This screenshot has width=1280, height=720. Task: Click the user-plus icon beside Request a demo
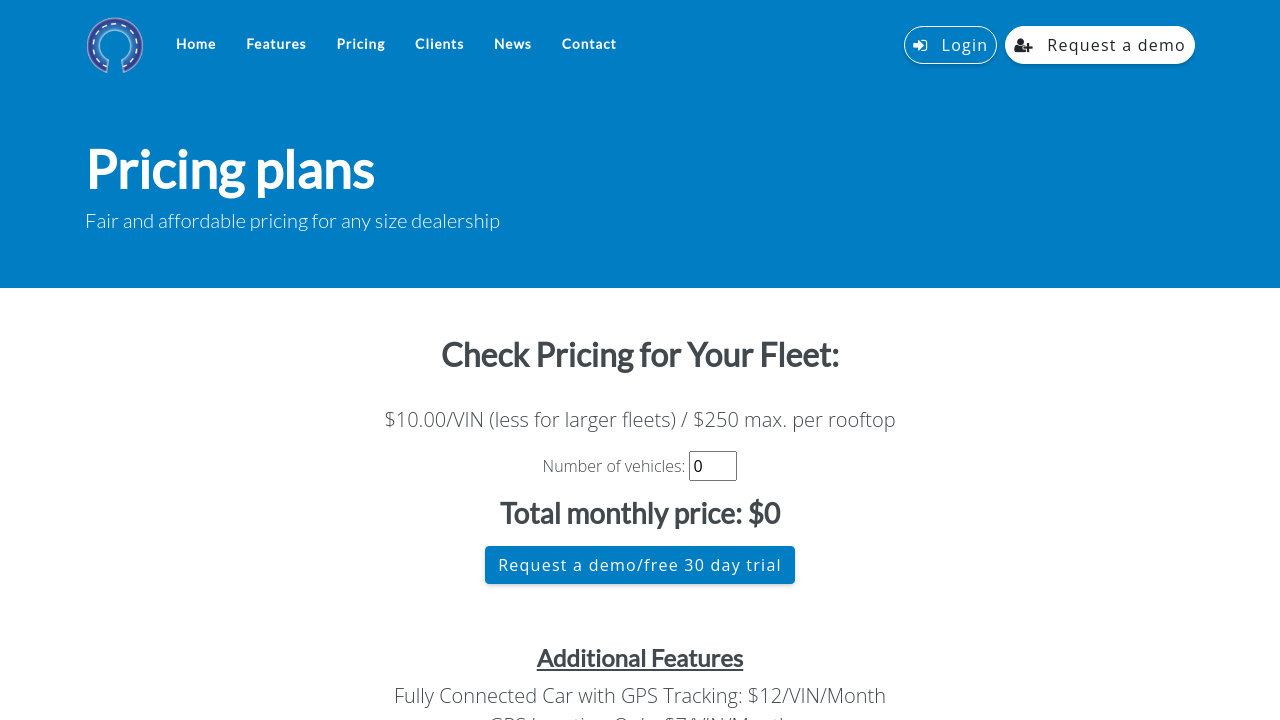[1023, 45]
